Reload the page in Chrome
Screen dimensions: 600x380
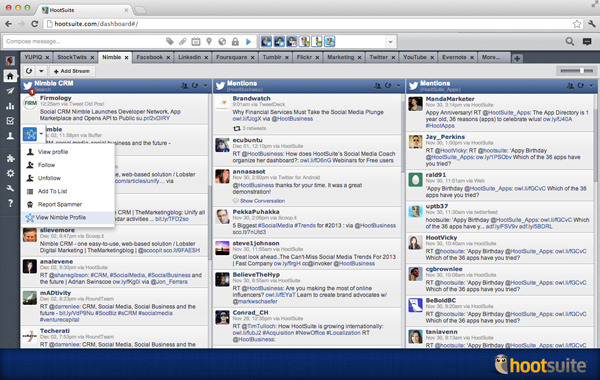34,24
